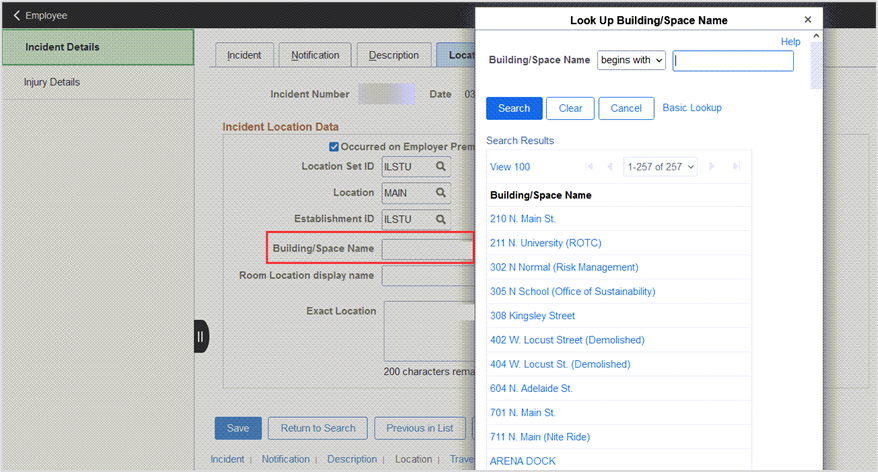
Task: Go to previous page of results
Action: pos(610,166)
